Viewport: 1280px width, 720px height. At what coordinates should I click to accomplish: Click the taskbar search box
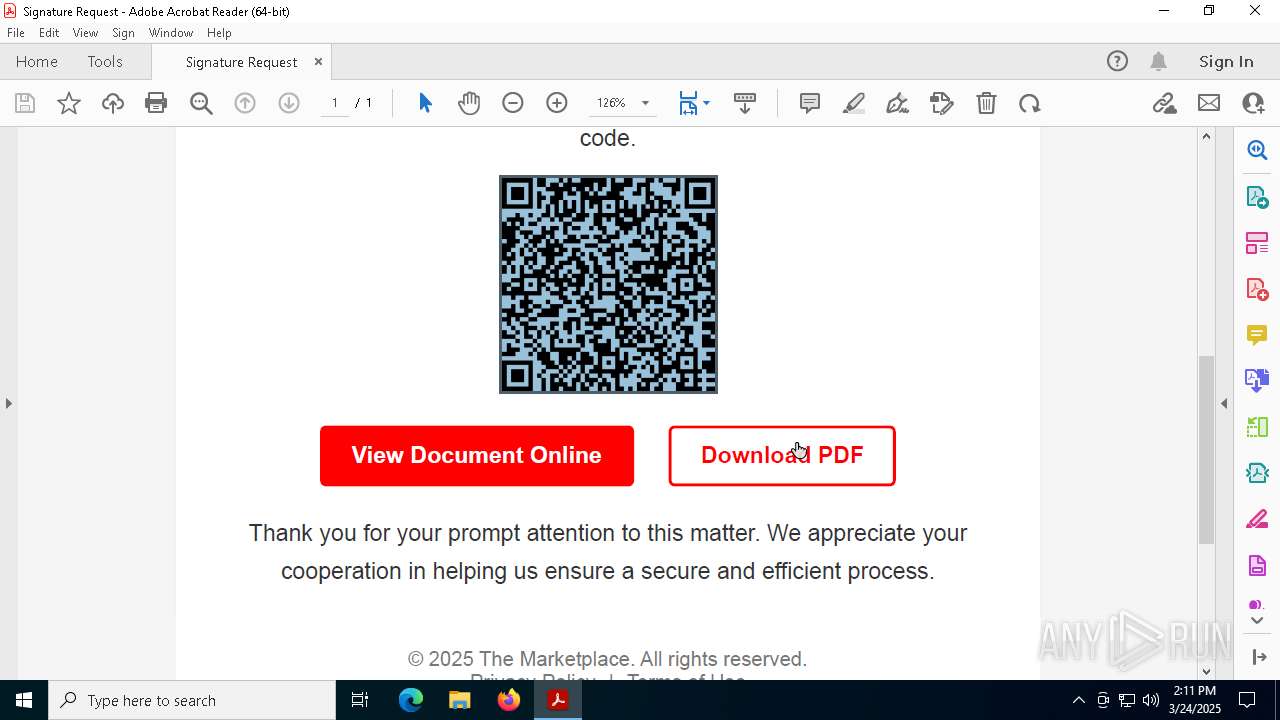point(192,700)
